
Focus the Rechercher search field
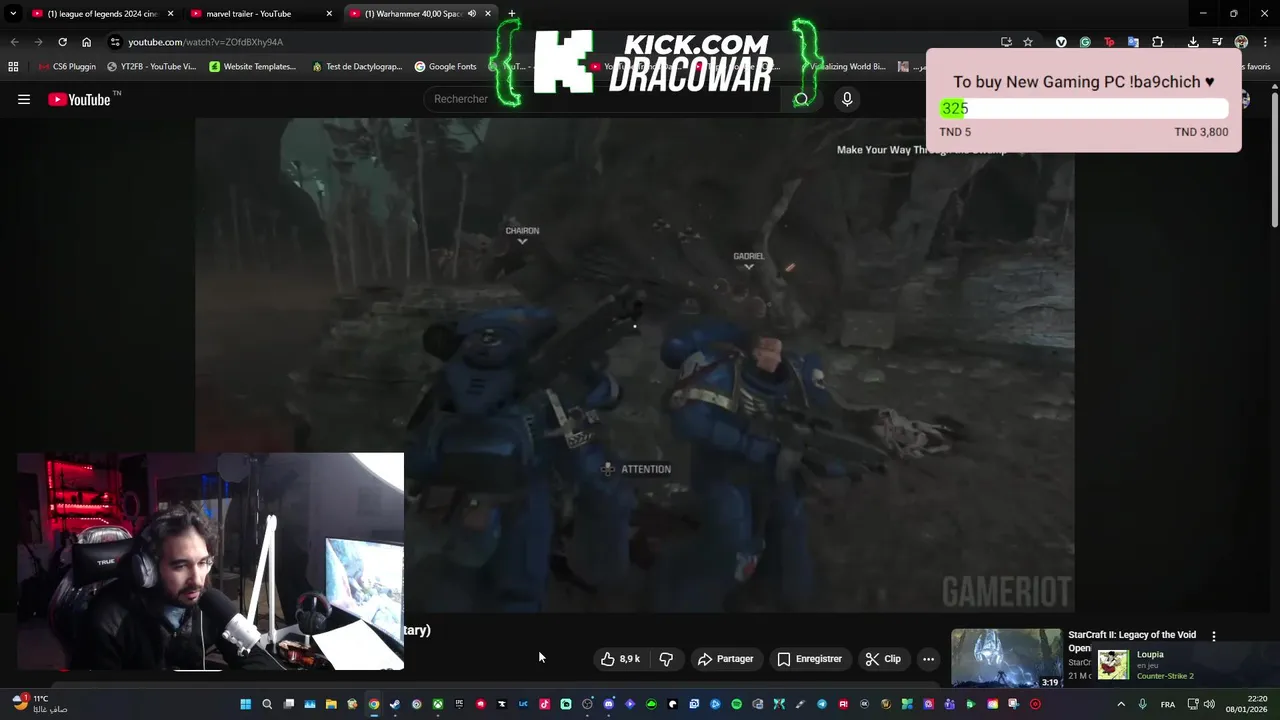pyautogui.click(x=600, y=99)
